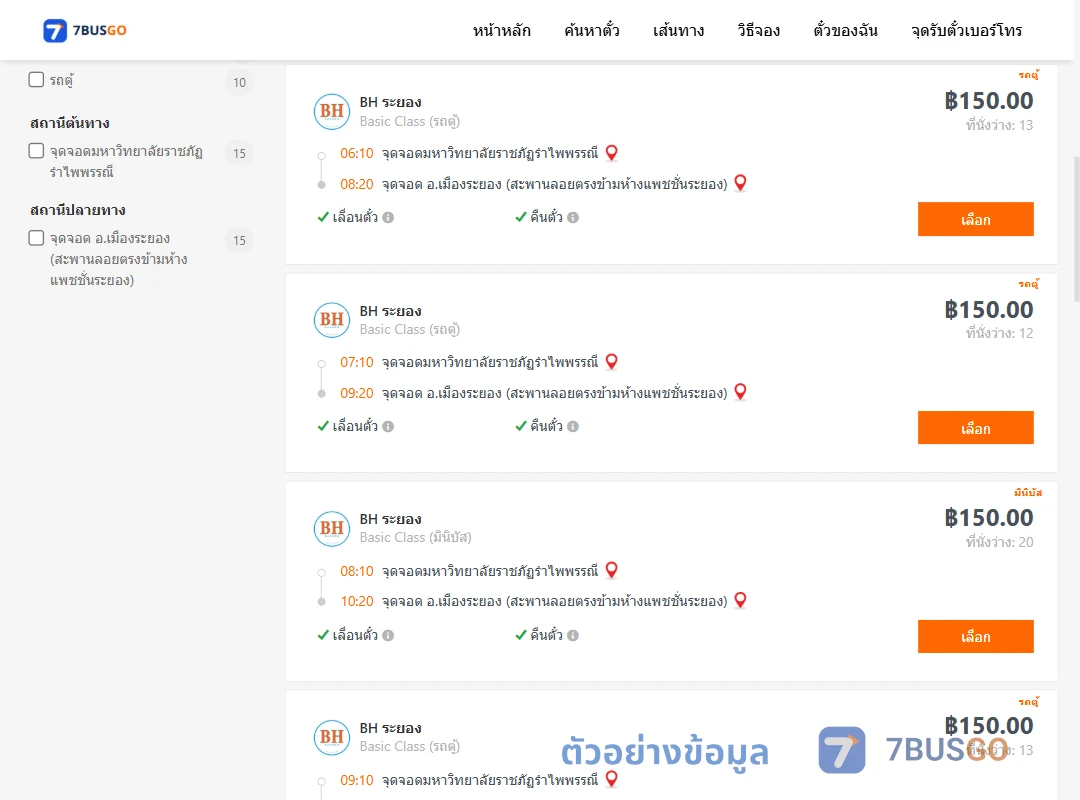The width and height of the screenshot is (1080, 800).
Task: Click BH logo on the 08:10 trip
Action: 332,529
